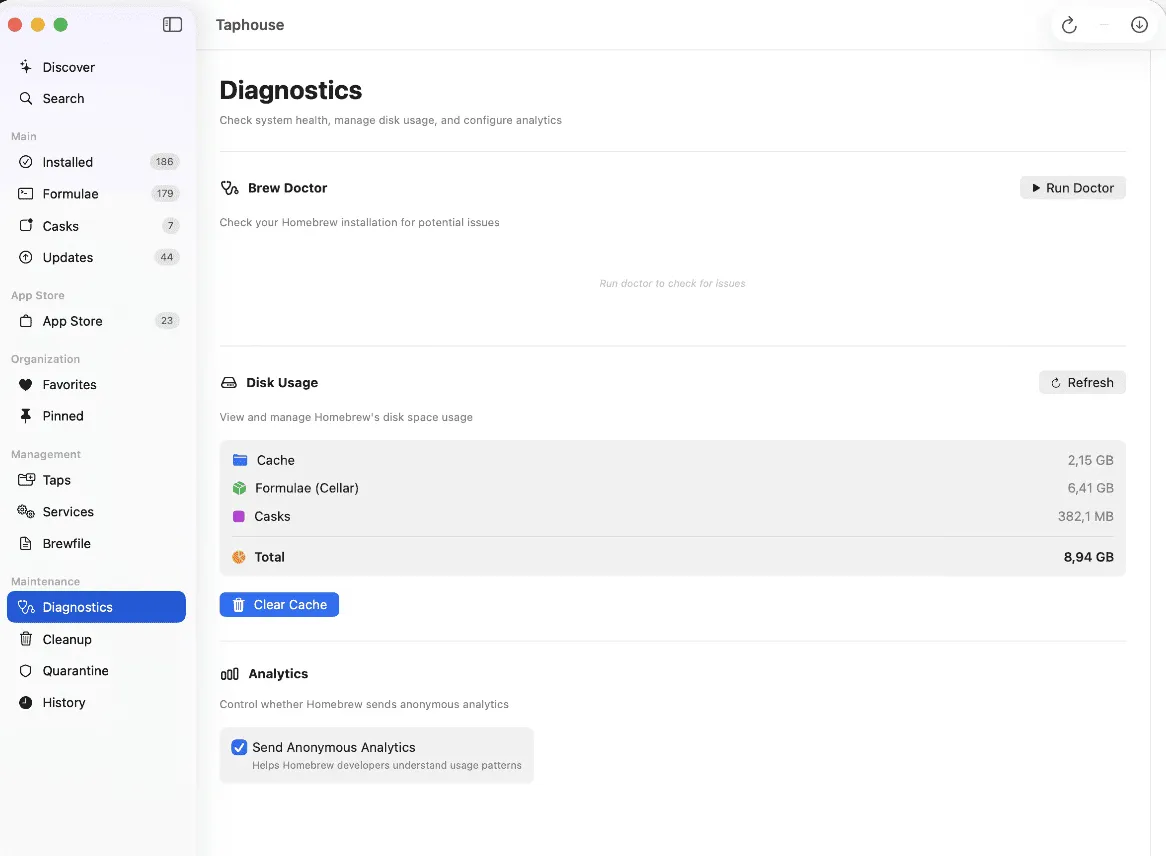Click the Brew Doctor stethoscope heading icon
Screen dimensions: 1166x856
click(x=230, y=188)
